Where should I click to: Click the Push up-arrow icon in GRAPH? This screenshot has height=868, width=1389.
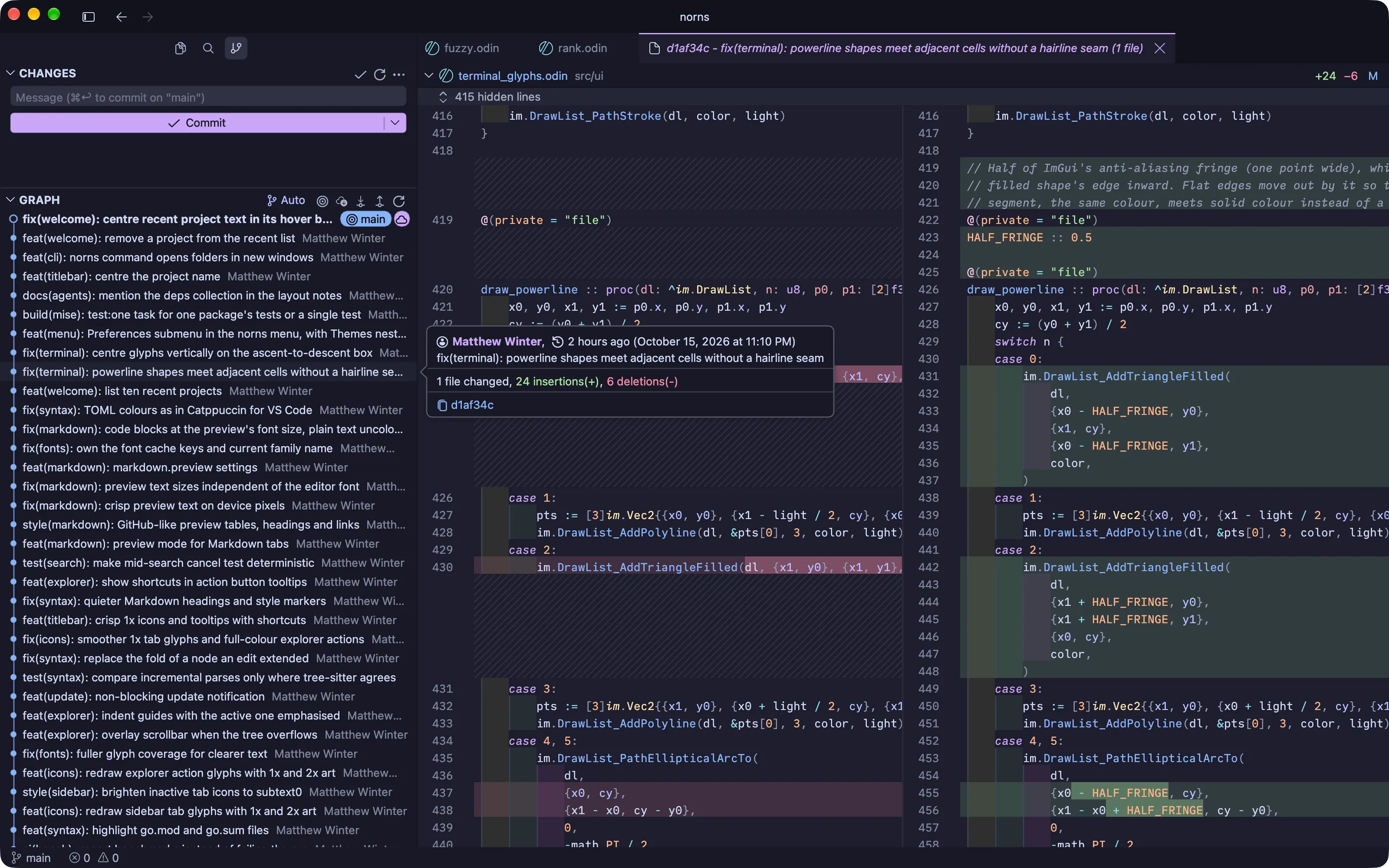pyautogui.click(x=379, y=201)
